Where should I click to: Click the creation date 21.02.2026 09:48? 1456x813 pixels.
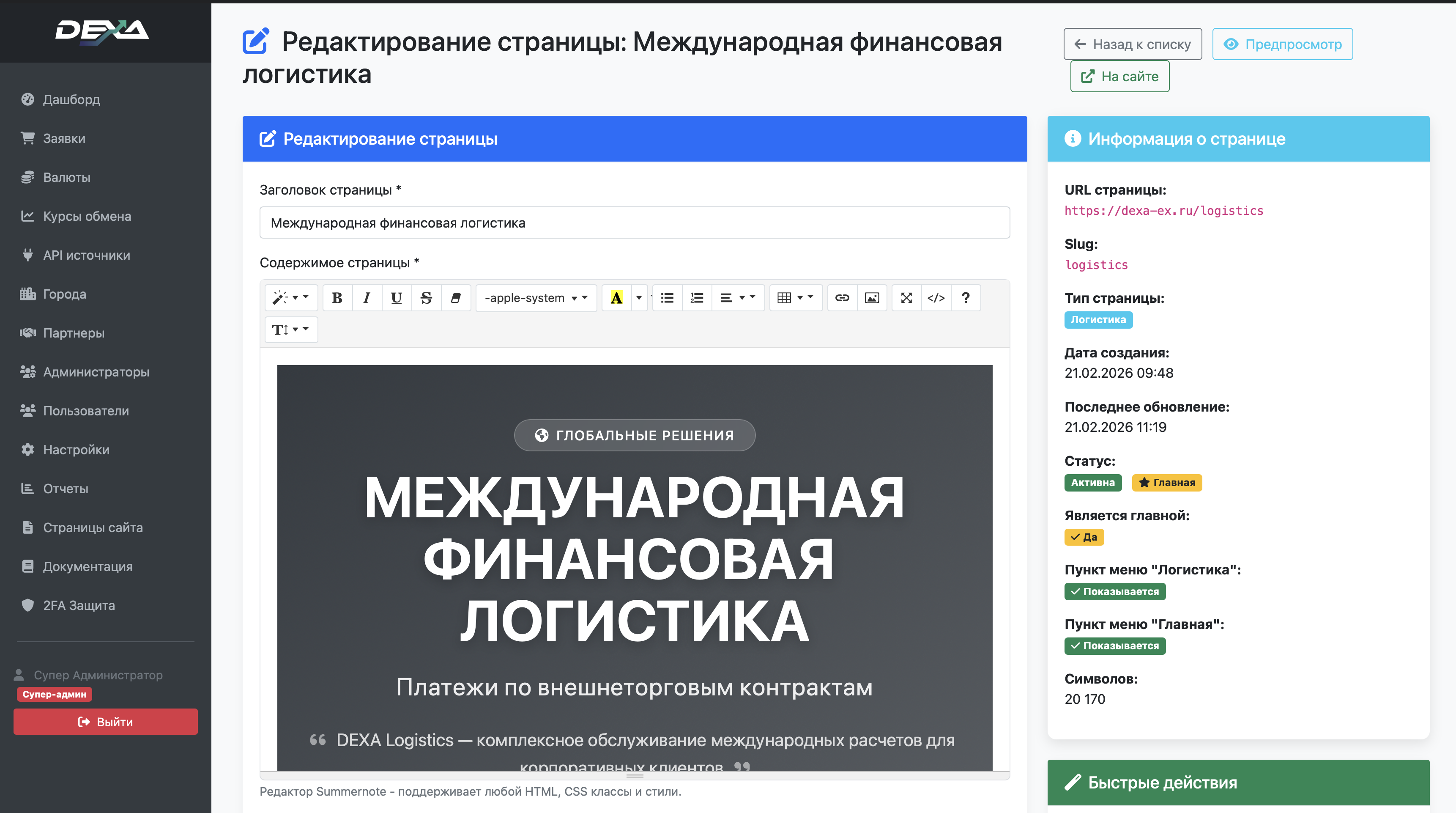click(1119, 373)
